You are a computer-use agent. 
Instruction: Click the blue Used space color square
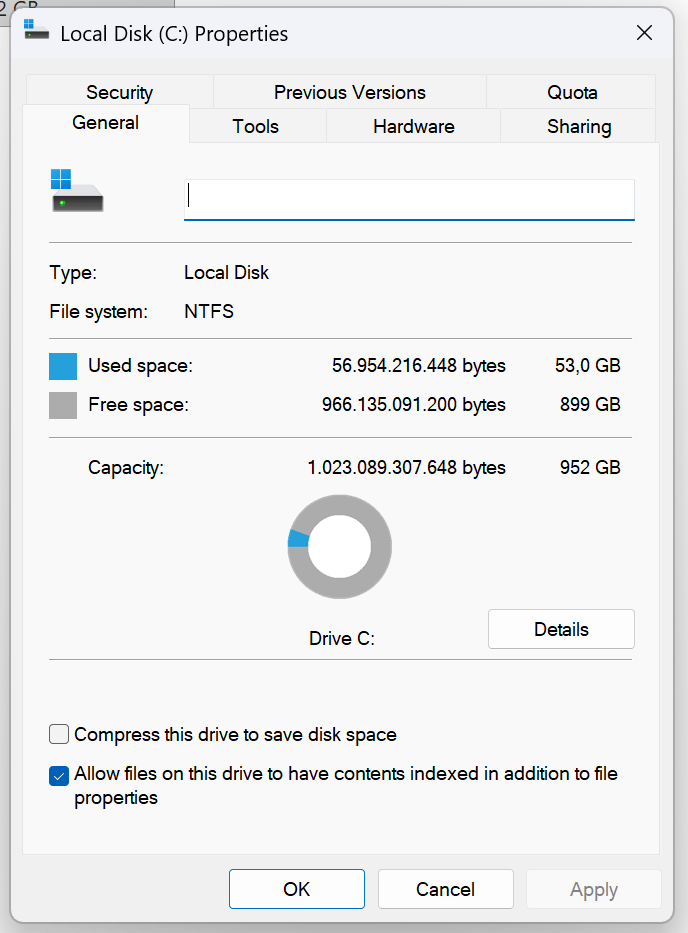[63, 366]
